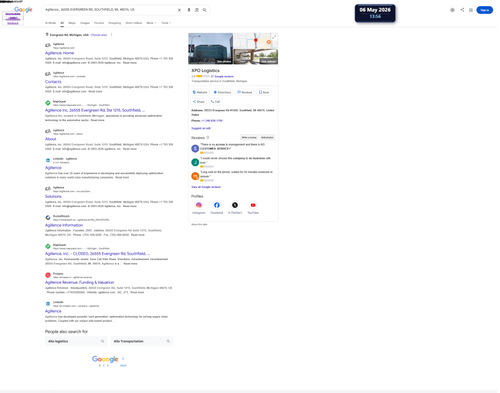Image resolution: width=500 pixels, height=393 pixels.
Task: Select the All results tab
Action: pyautogui.click(x=62, y=23)
